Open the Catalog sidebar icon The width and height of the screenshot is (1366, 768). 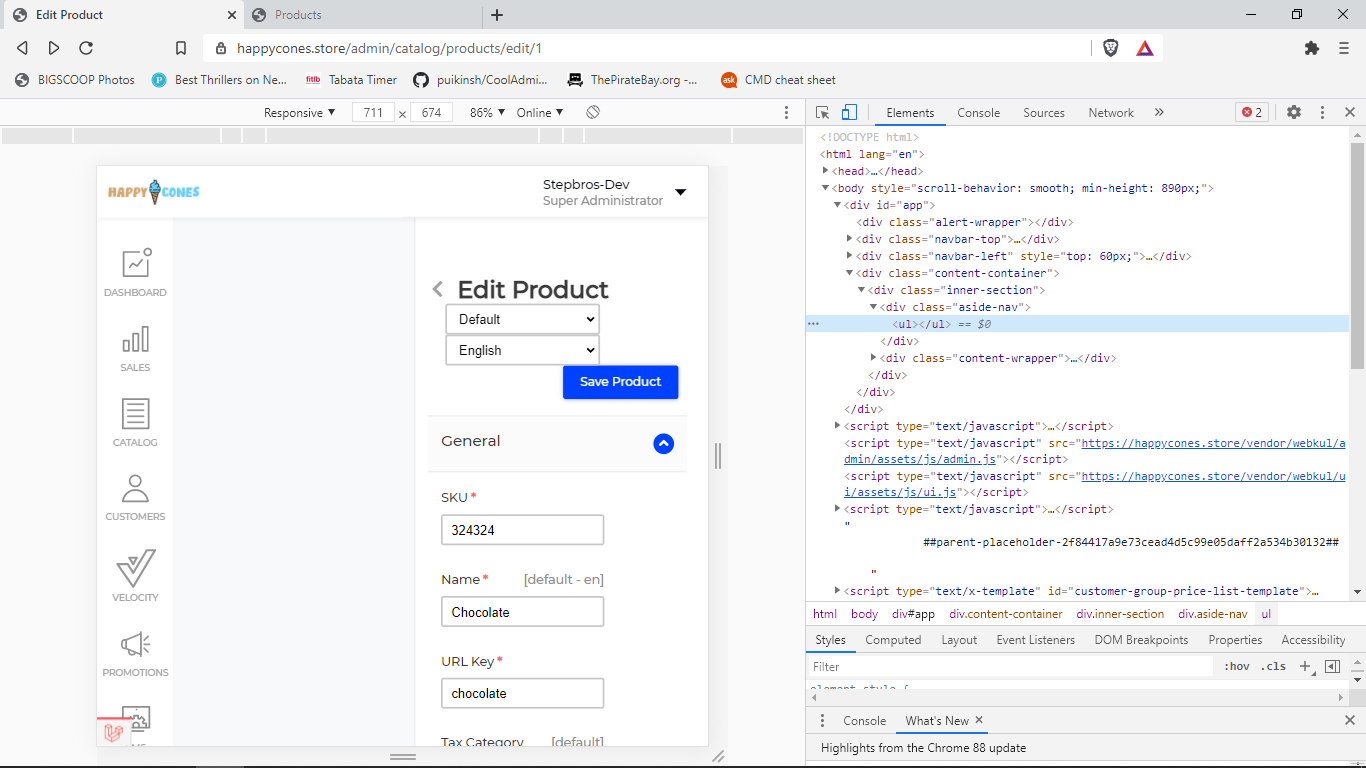pos(135,422)
